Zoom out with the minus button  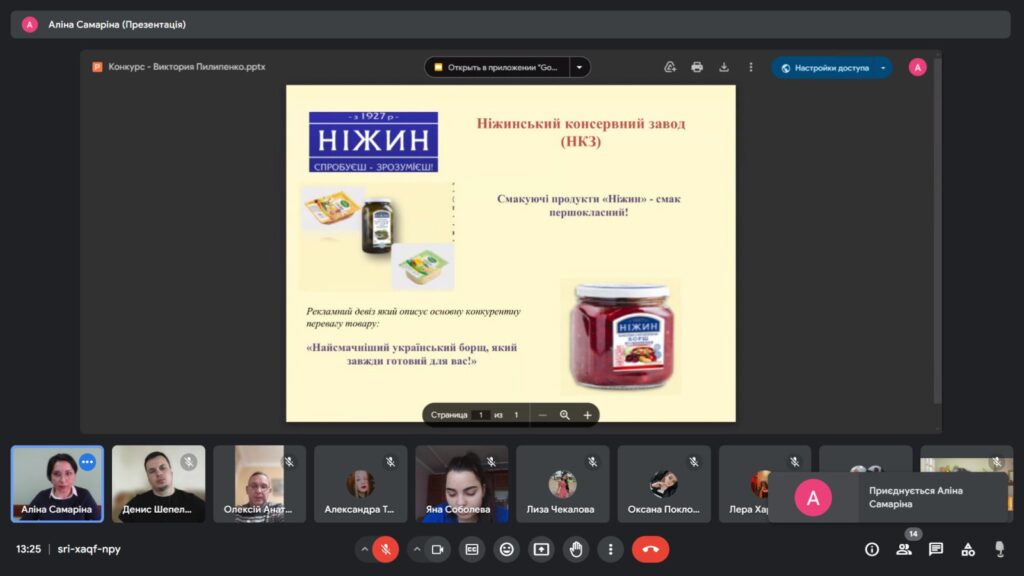(542, 415)
